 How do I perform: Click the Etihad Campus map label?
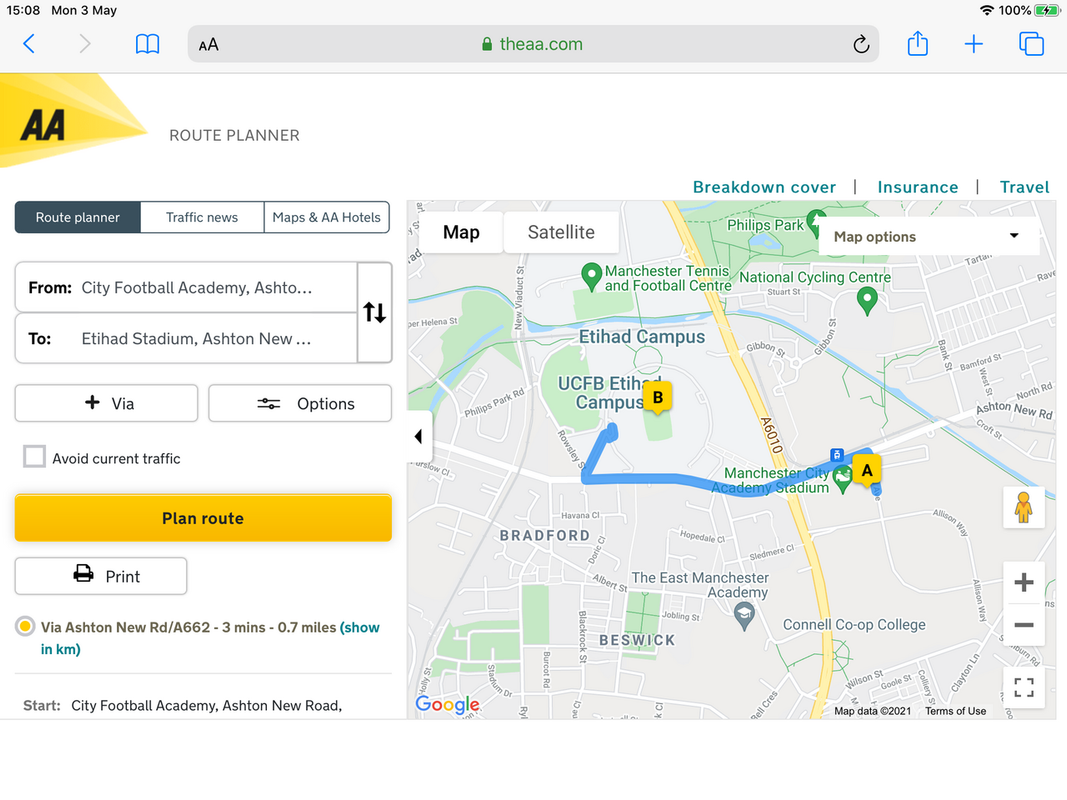tap(642, 337)
